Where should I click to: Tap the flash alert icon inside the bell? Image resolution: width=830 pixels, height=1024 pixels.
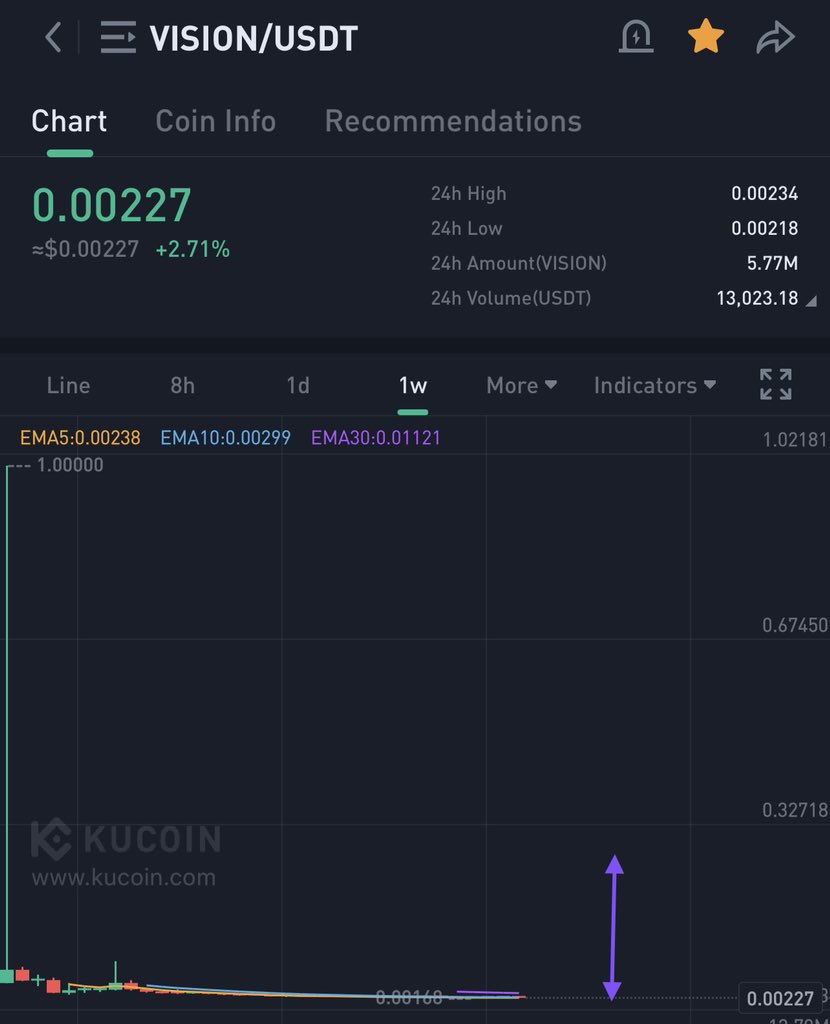click(x=637, y=40)
